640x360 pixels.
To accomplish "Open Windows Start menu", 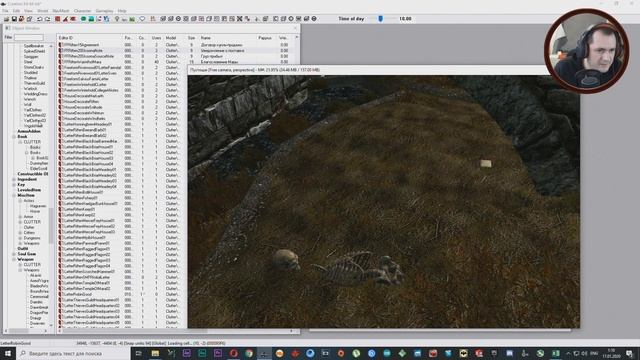I will [x=8, y=353].
